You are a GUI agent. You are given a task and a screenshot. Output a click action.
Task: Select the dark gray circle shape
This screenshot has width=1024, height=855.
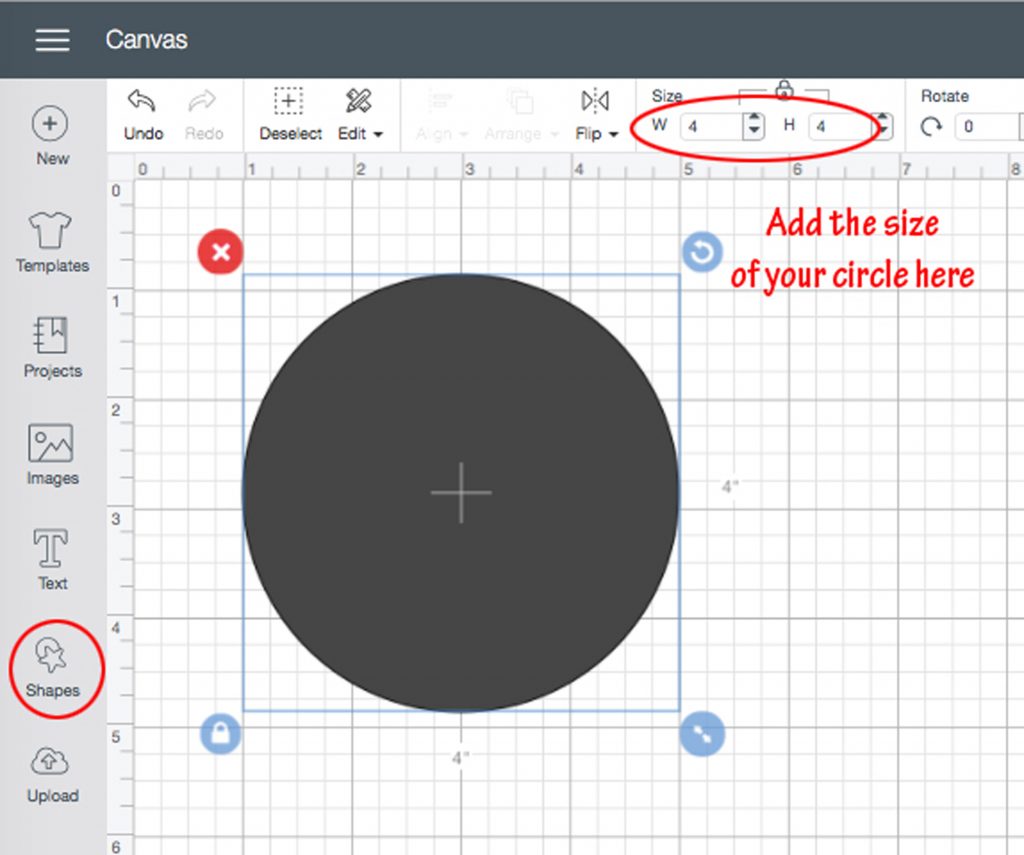point(461,492)
